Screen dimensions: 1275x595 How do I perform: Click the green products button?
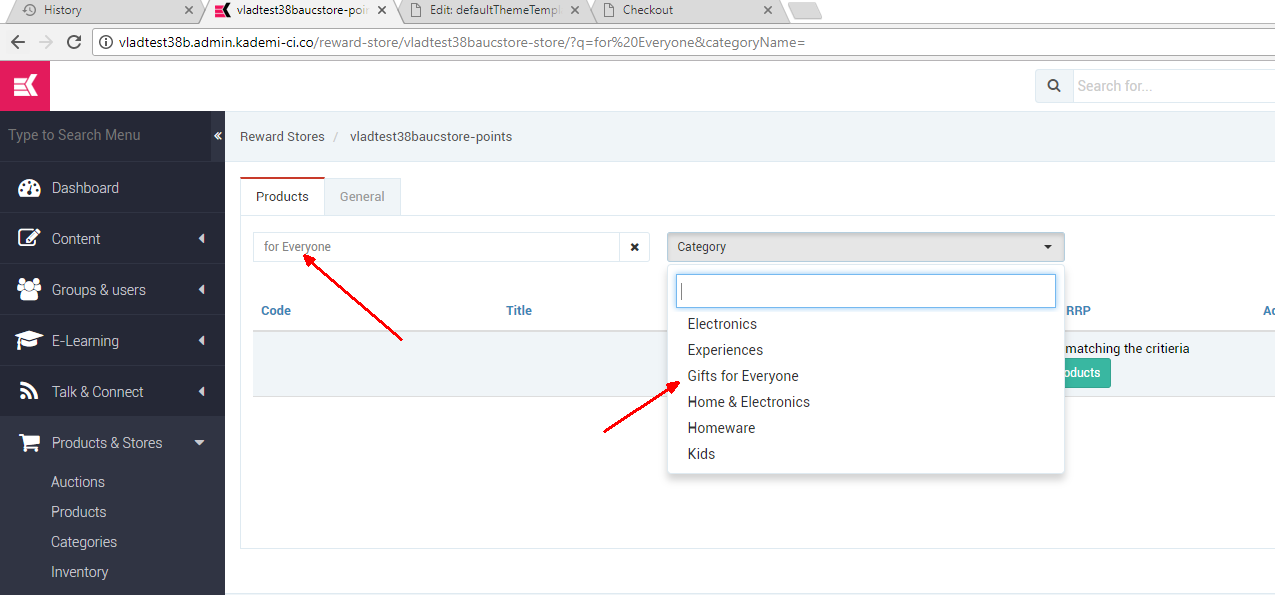click(x=1087, y=373)
